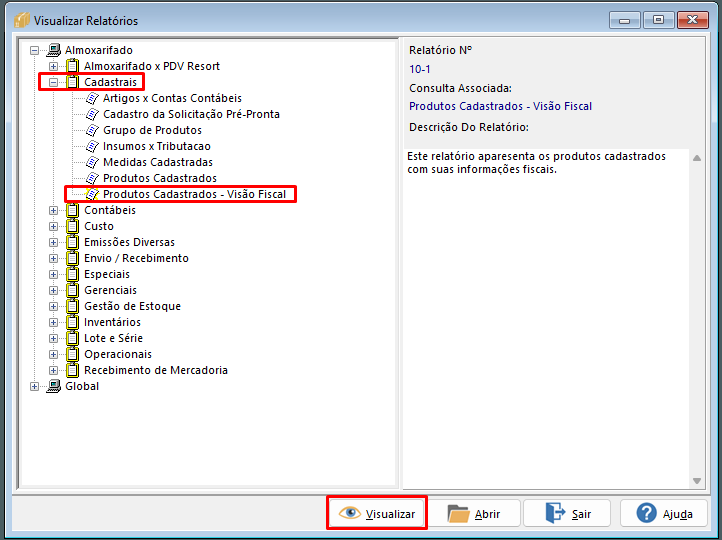Click report icon of Insumos x Tributacao
722x540 pixels.
coord(93,146)
